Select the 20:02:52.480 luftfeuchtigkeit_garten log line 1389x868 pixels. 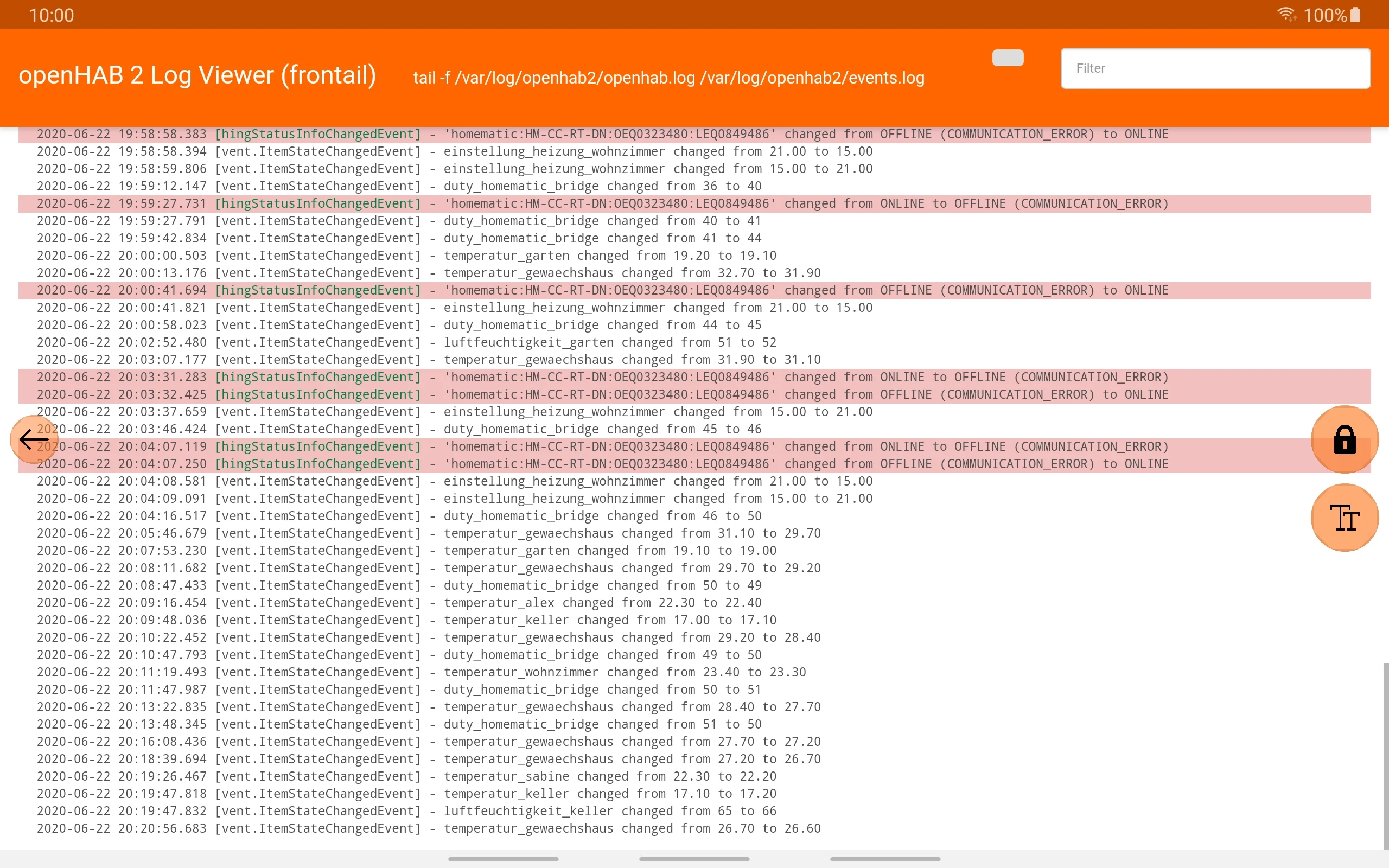click(694, 343)
